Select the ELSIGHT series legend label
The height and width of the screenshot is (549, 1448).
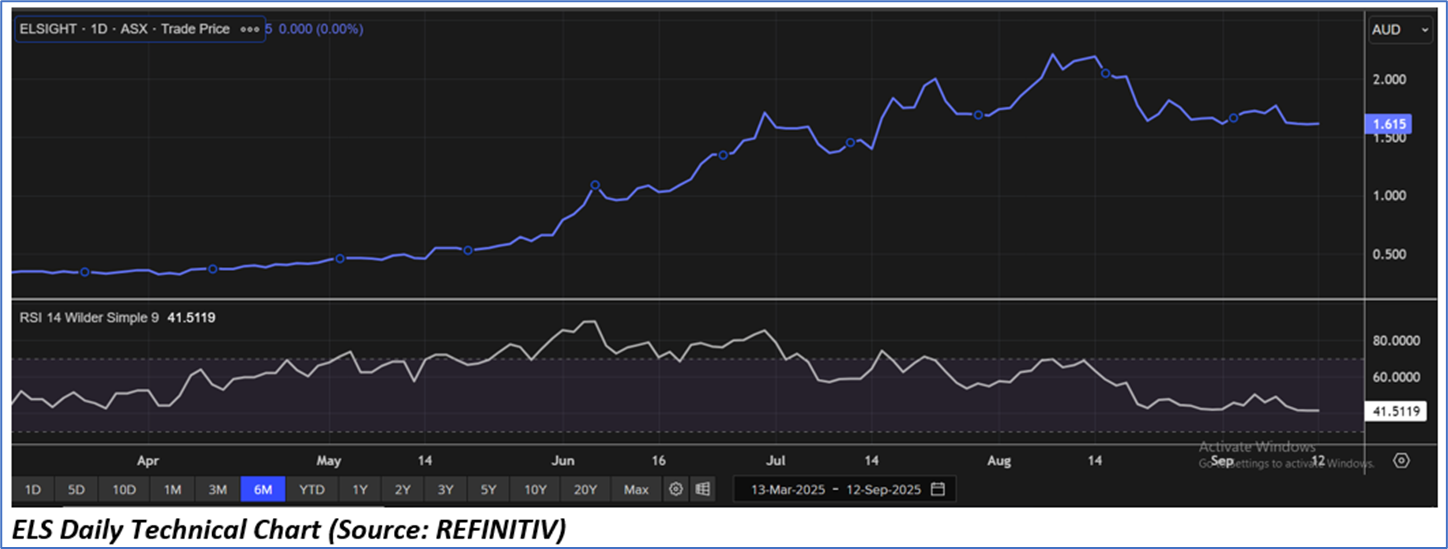pos(125,29)
